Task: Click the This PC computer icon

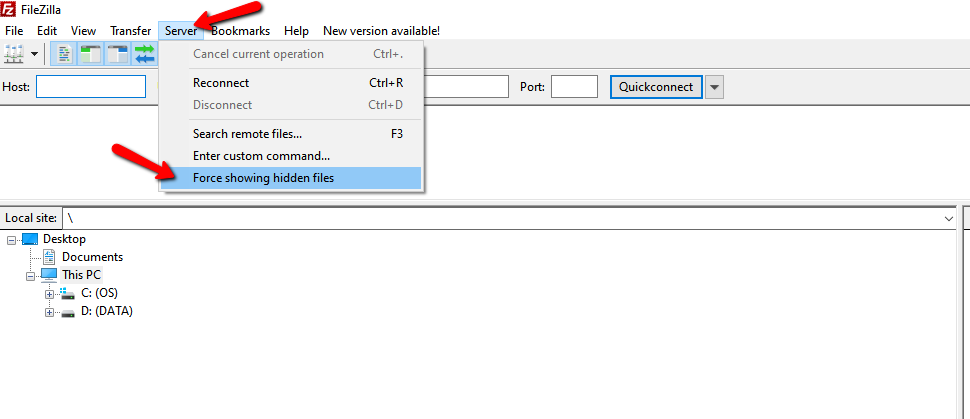Action: (x=49, y=275)
